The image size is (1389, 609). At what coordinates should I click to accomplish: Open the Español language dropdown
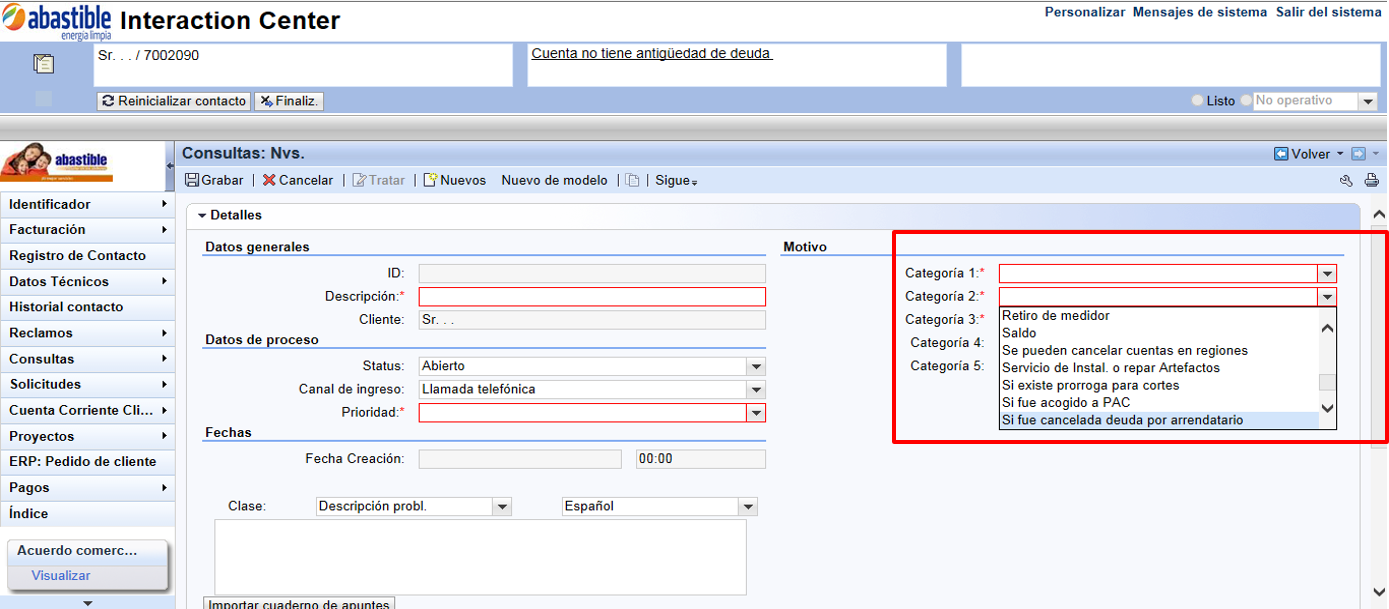click(748, 507)
